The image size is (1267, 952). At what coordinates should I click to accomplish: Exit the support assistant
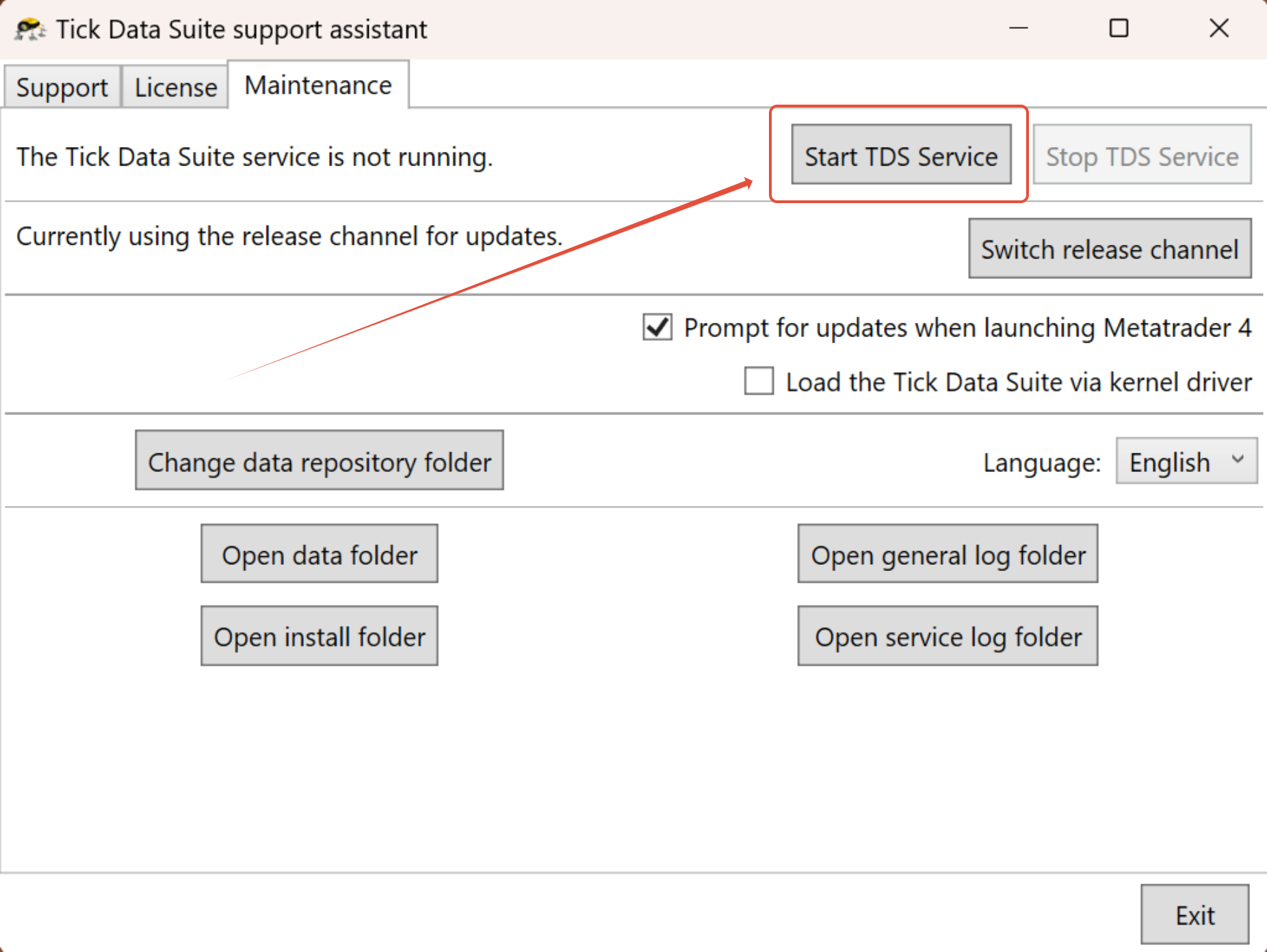[1194, 914]
